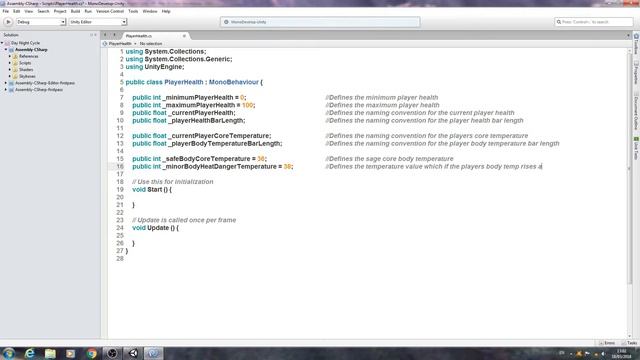Open the PlayerHealth class breadcrumb dropdown

[x=120, y=44]
